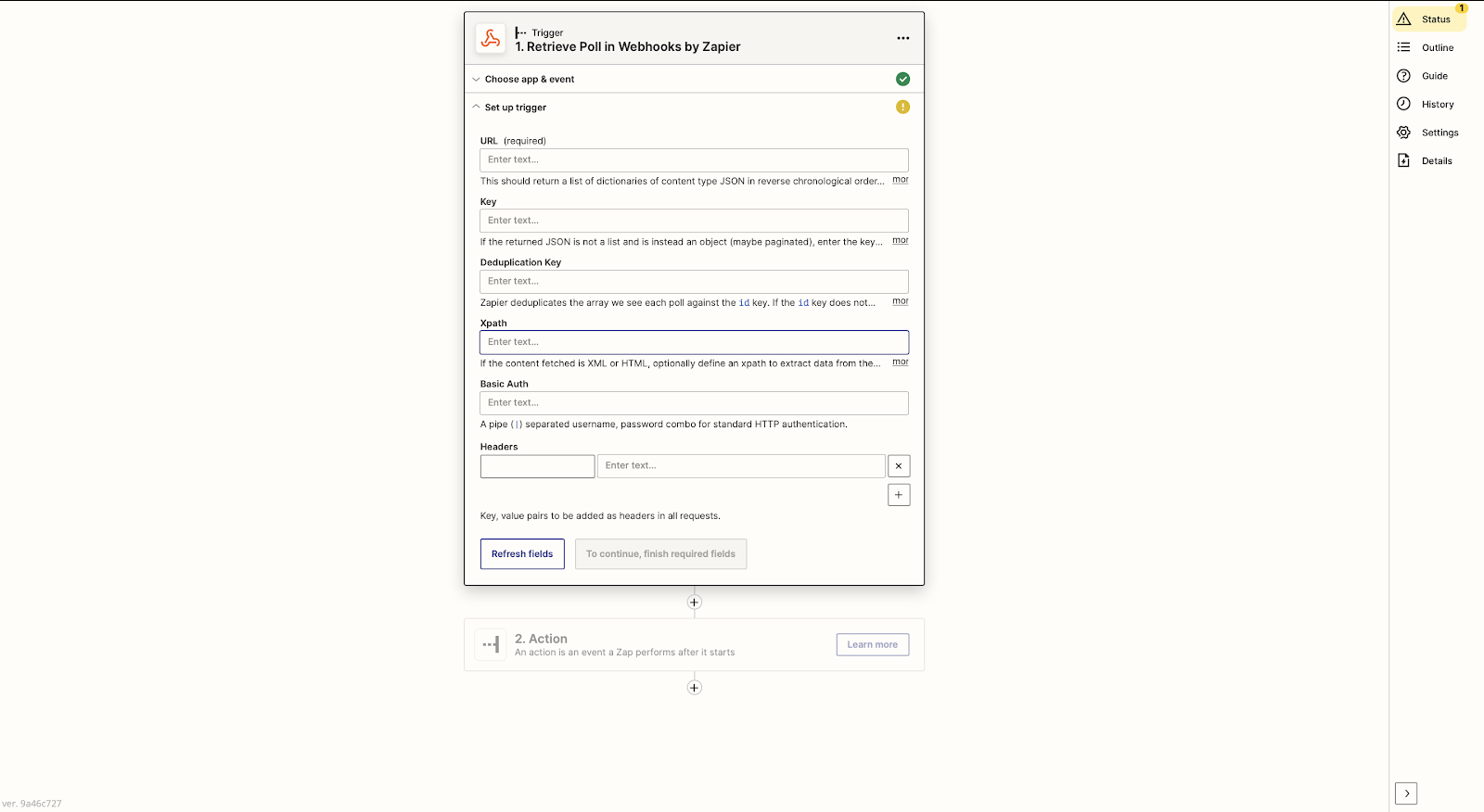Click the Outline list icon

click(x=1404, y=47)
